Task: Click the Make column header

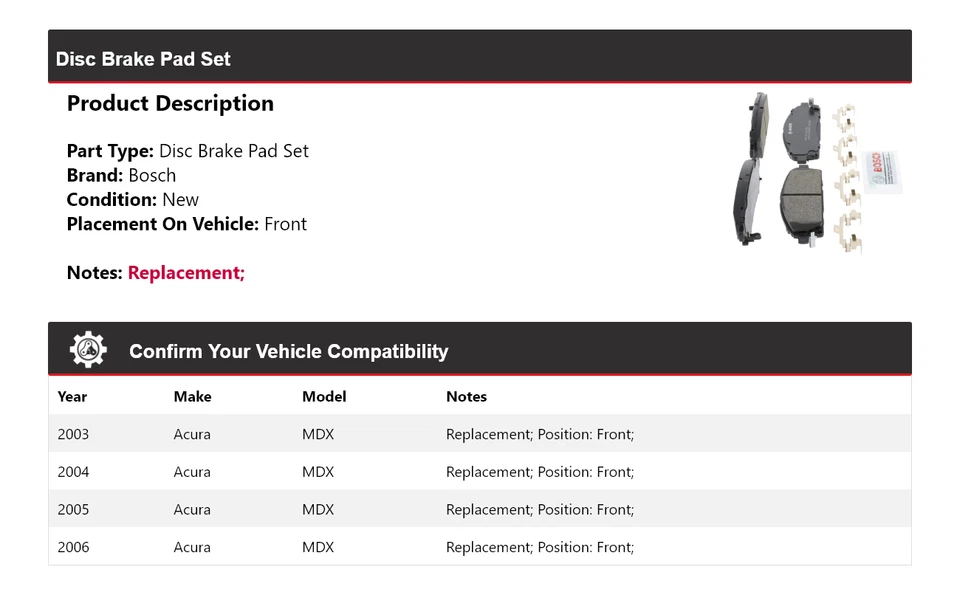Action: (192, 397)
